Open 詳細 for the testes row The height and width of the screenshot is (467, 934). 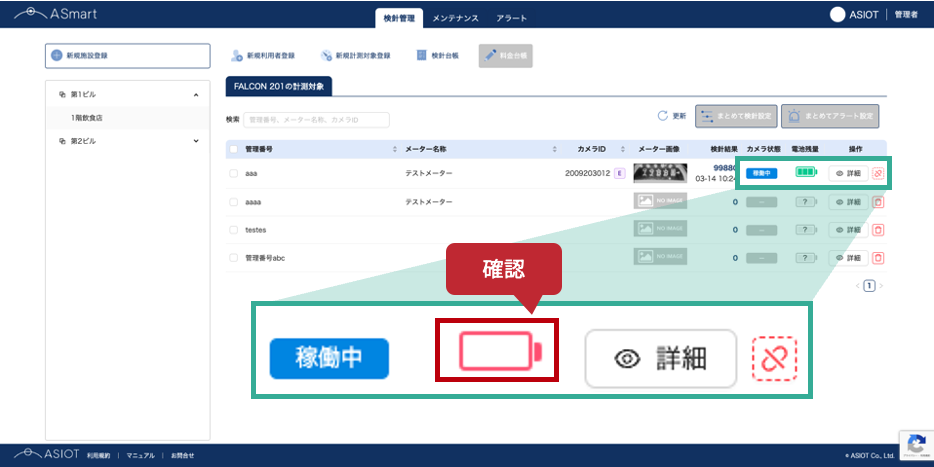(x=848, y=229)
